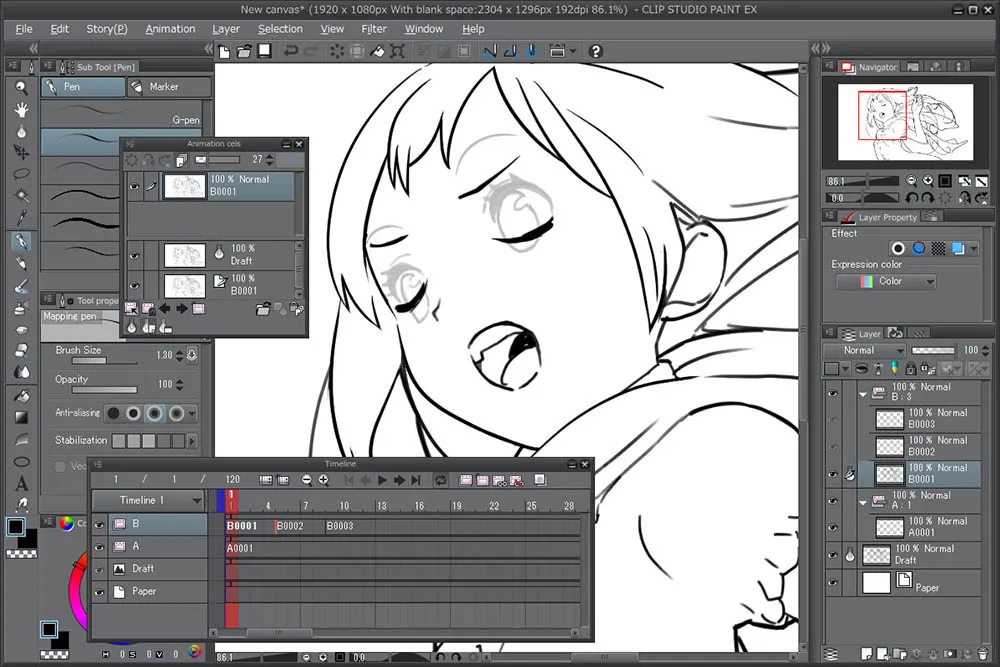
Task: Hide the Draft layer in Timeline panel
Action: (98, 569)
